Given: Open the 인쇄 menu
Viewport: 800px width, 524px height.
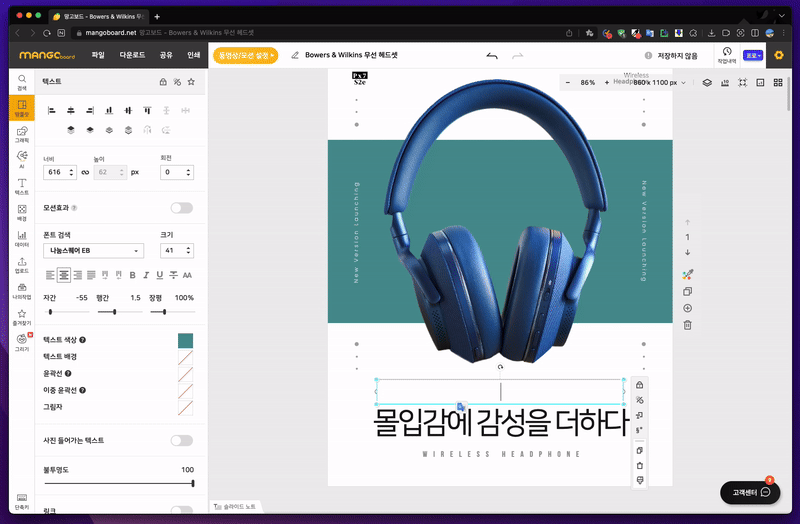Looking at the screenshot, I should [193, 55].
